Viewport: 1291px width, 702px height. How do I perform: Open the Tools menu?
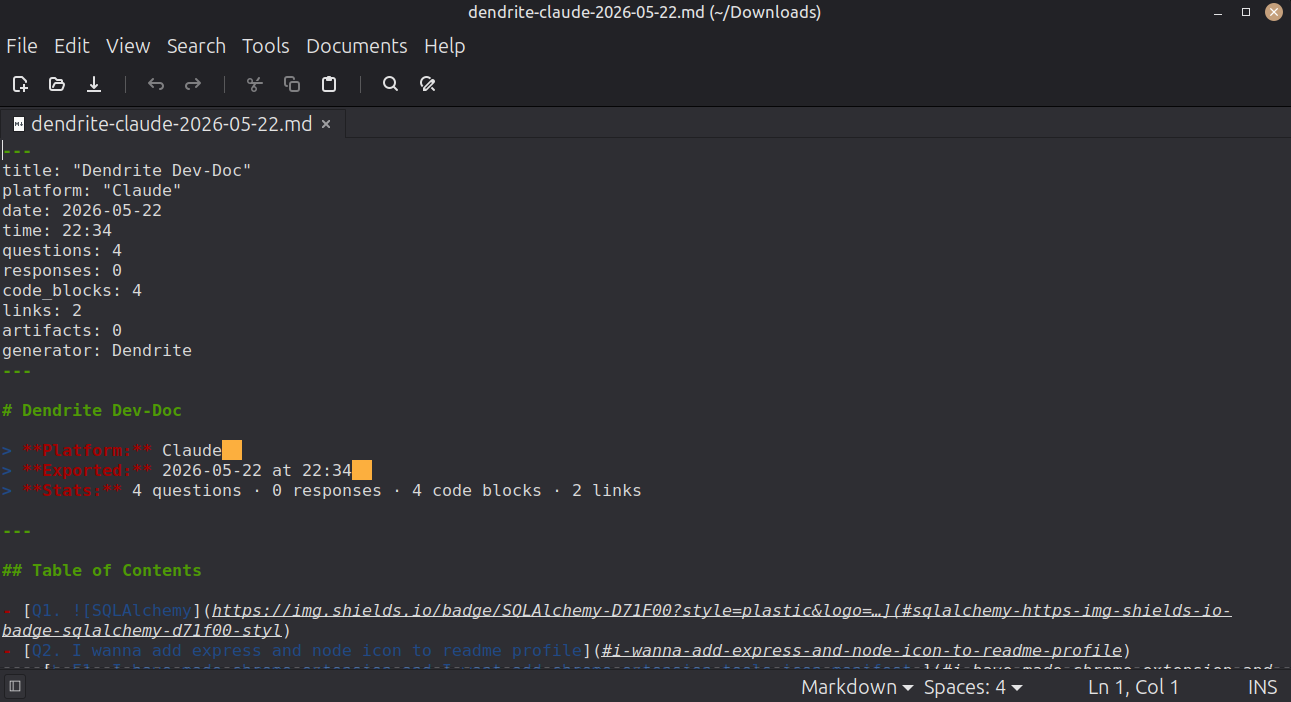[x=266, y=46]
